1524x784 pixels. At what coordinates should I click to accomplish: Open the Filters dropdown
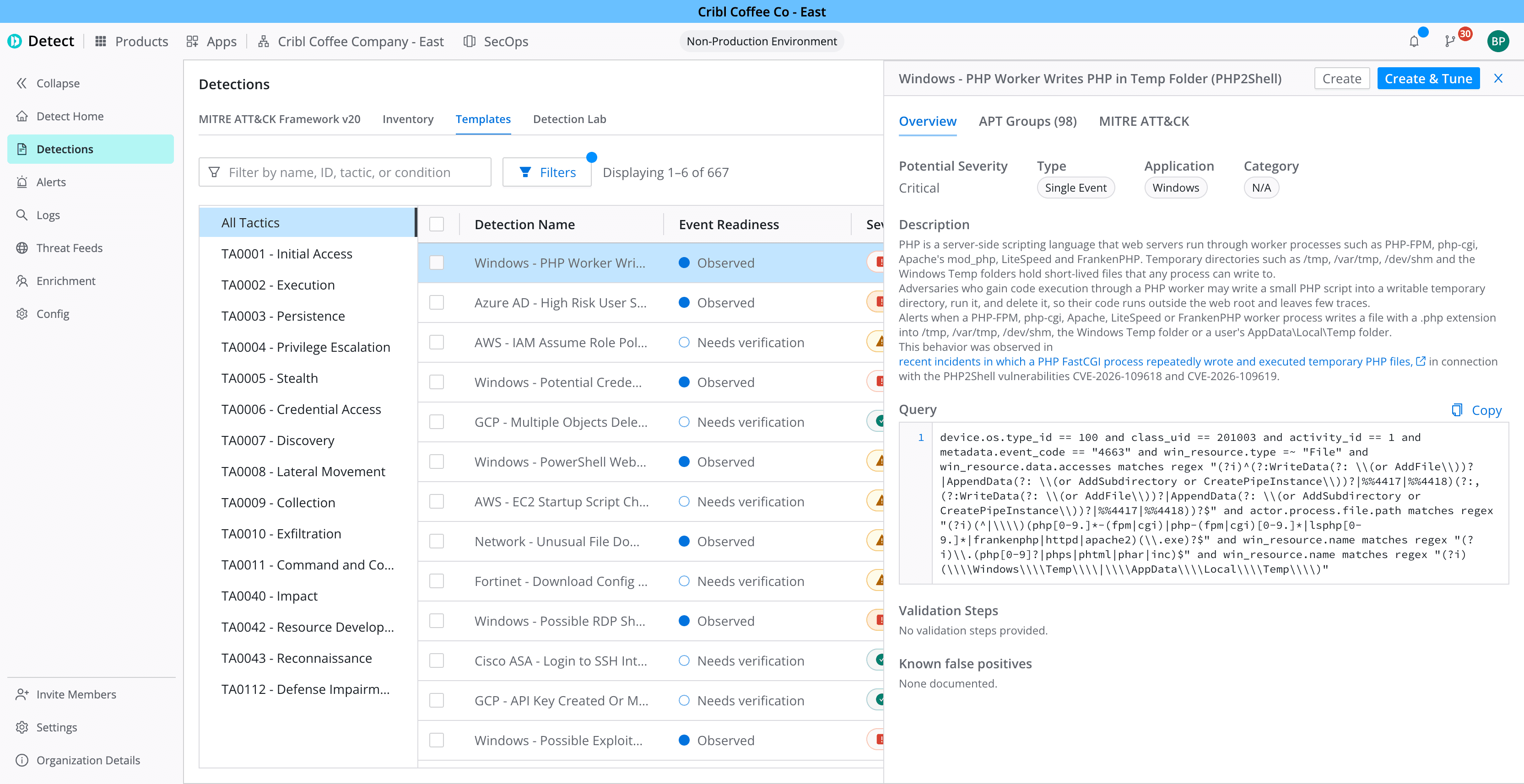click(546, 172)
